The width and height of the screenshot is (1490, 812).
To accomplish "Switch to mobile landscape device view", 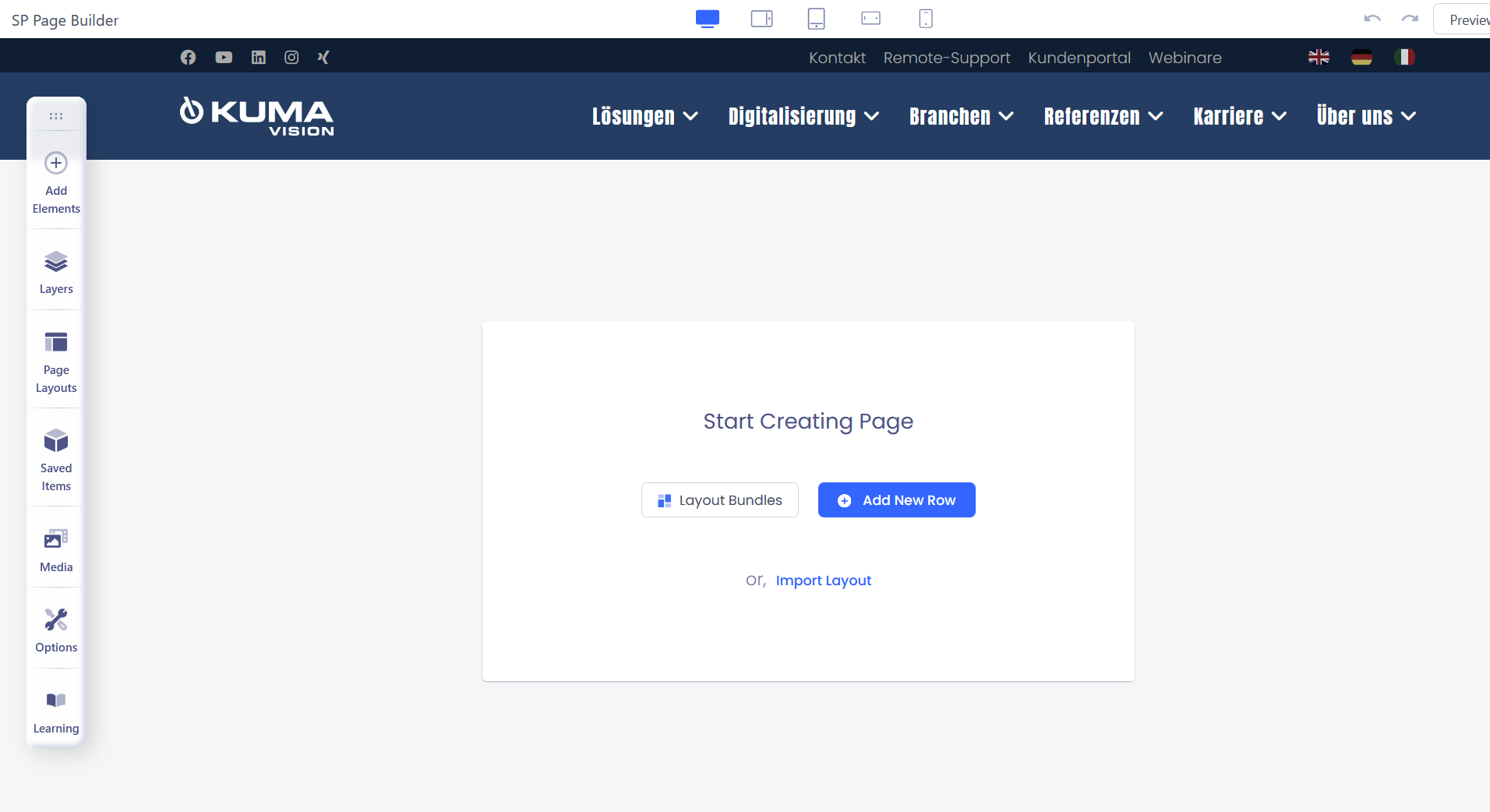I will coord(871,19).
